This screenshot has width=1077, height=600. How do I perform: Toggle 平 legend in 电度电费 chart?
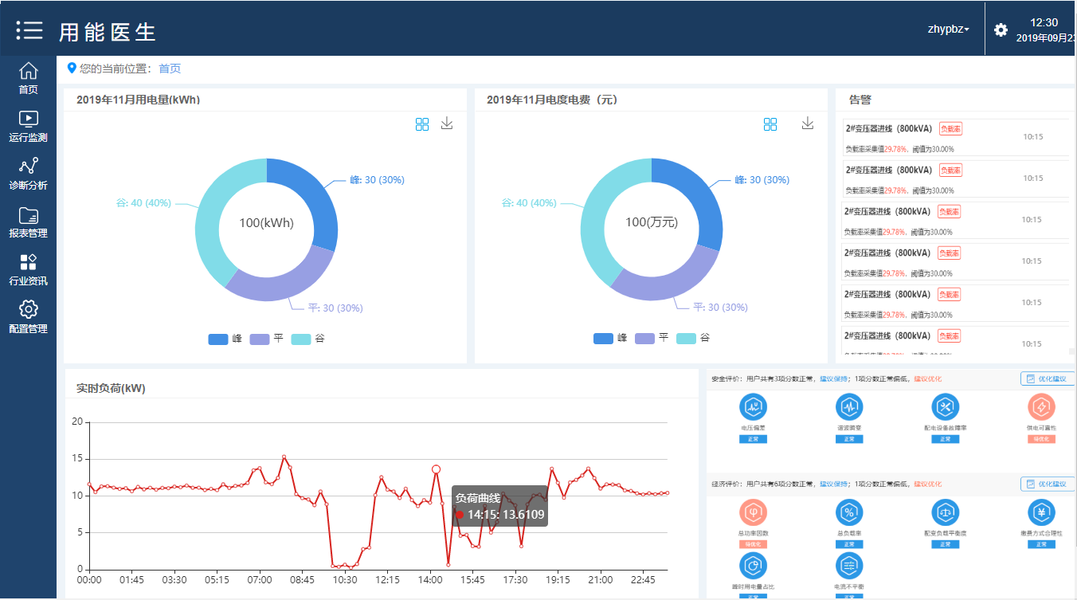click(x=652, y=338)
